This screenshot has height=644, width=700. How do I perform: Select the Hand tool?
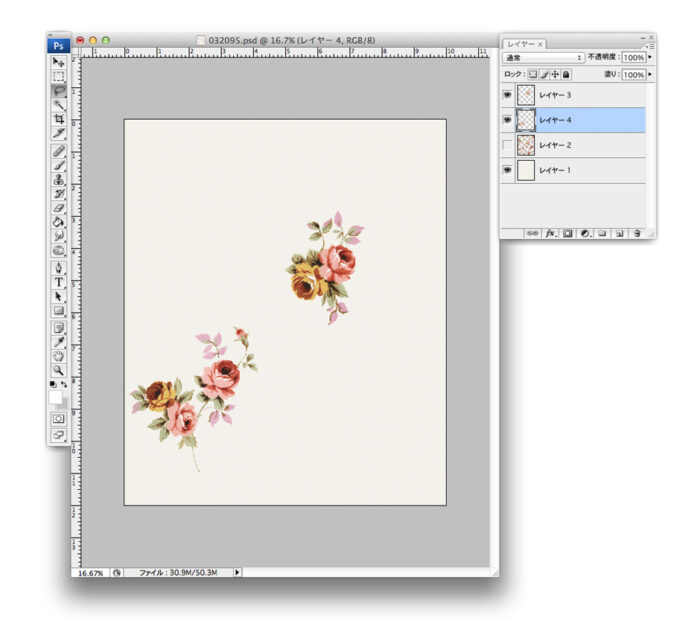pyautogui.click(x=59, y=355)
